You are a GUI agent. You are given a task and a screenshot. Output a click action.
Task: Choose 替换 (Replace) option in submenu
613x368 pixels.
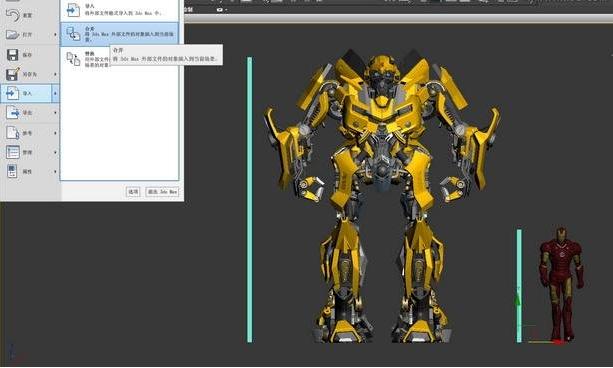(86, 59)
